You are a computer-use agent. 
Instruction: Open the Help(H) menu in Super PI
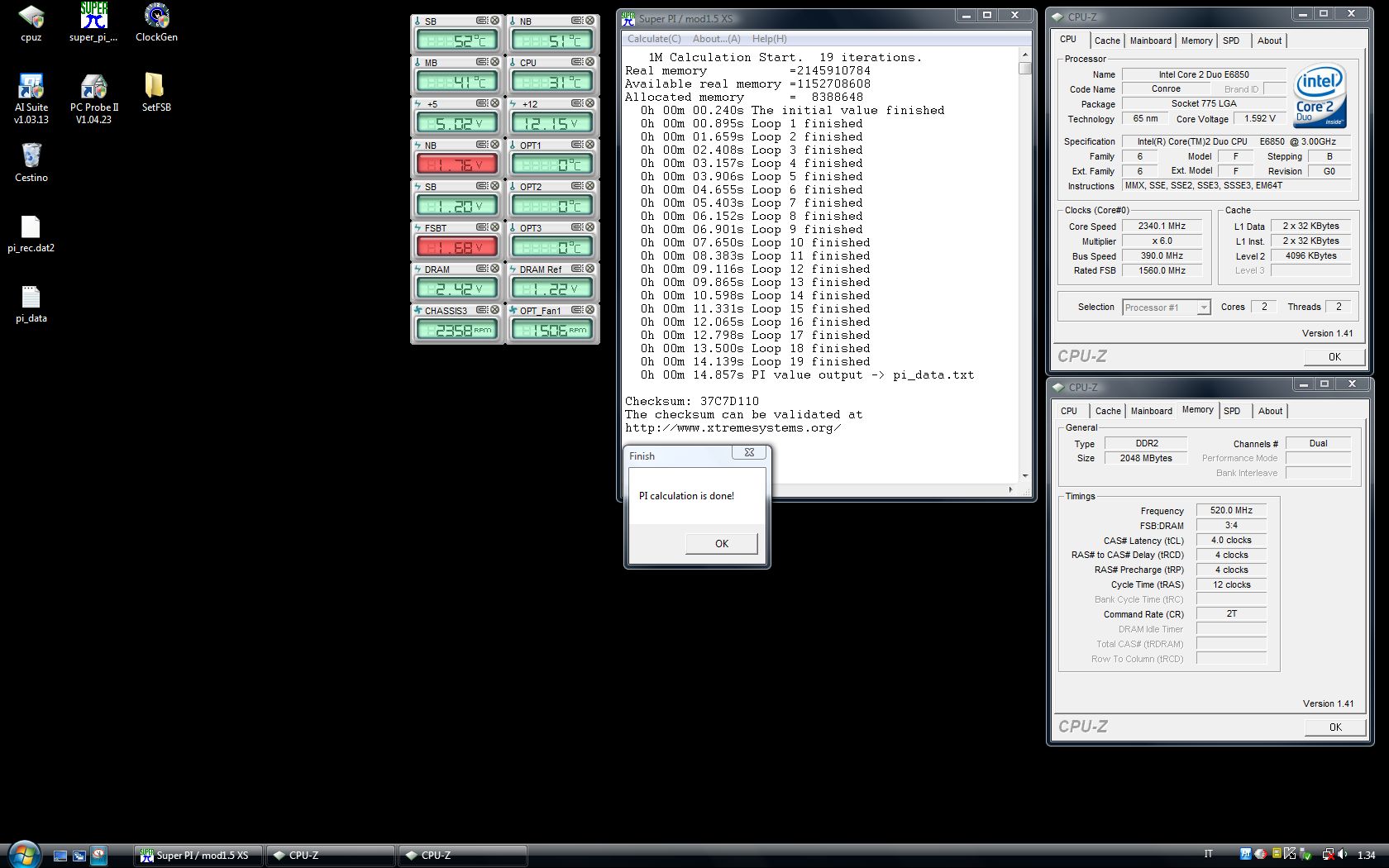[x=769, y=39]
